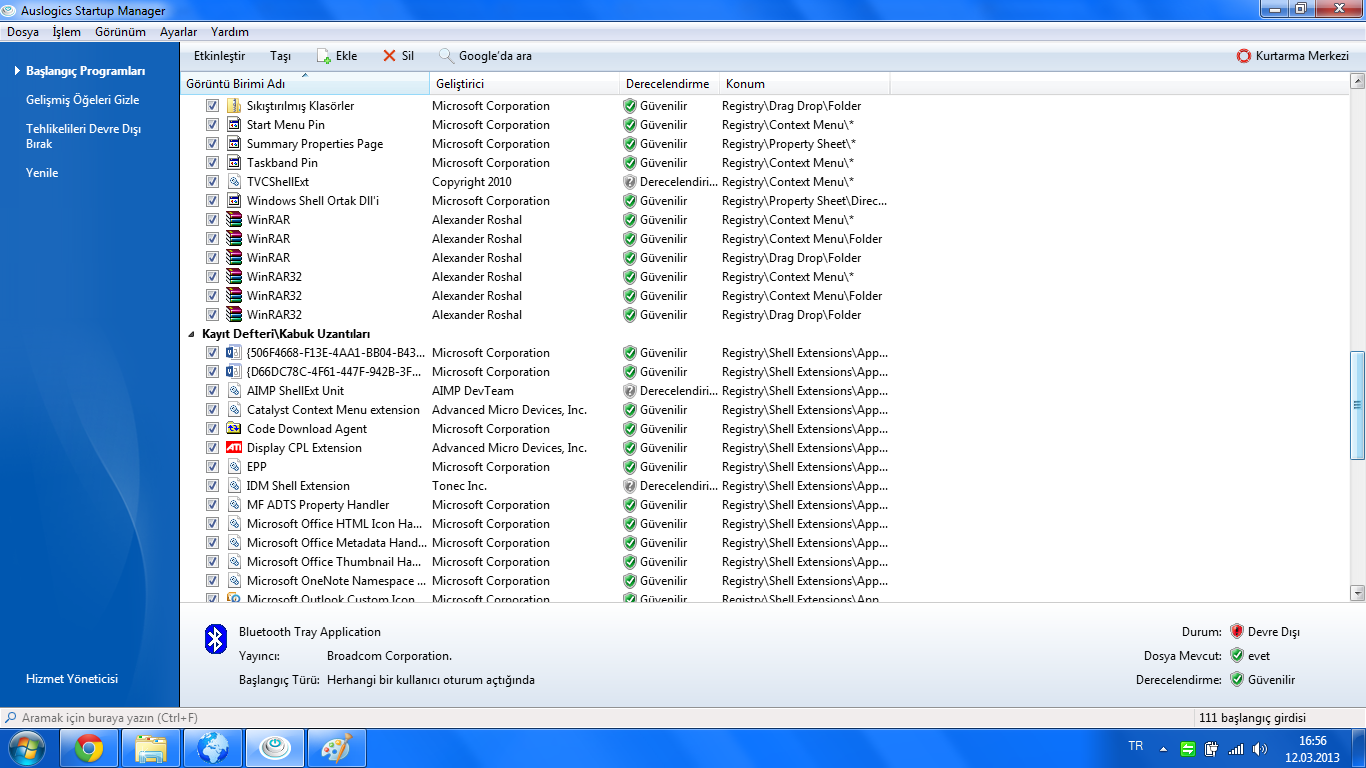
Task: Click the Word icon of {506F4668-F13E... entry
Action: click(x=234, y=353)
